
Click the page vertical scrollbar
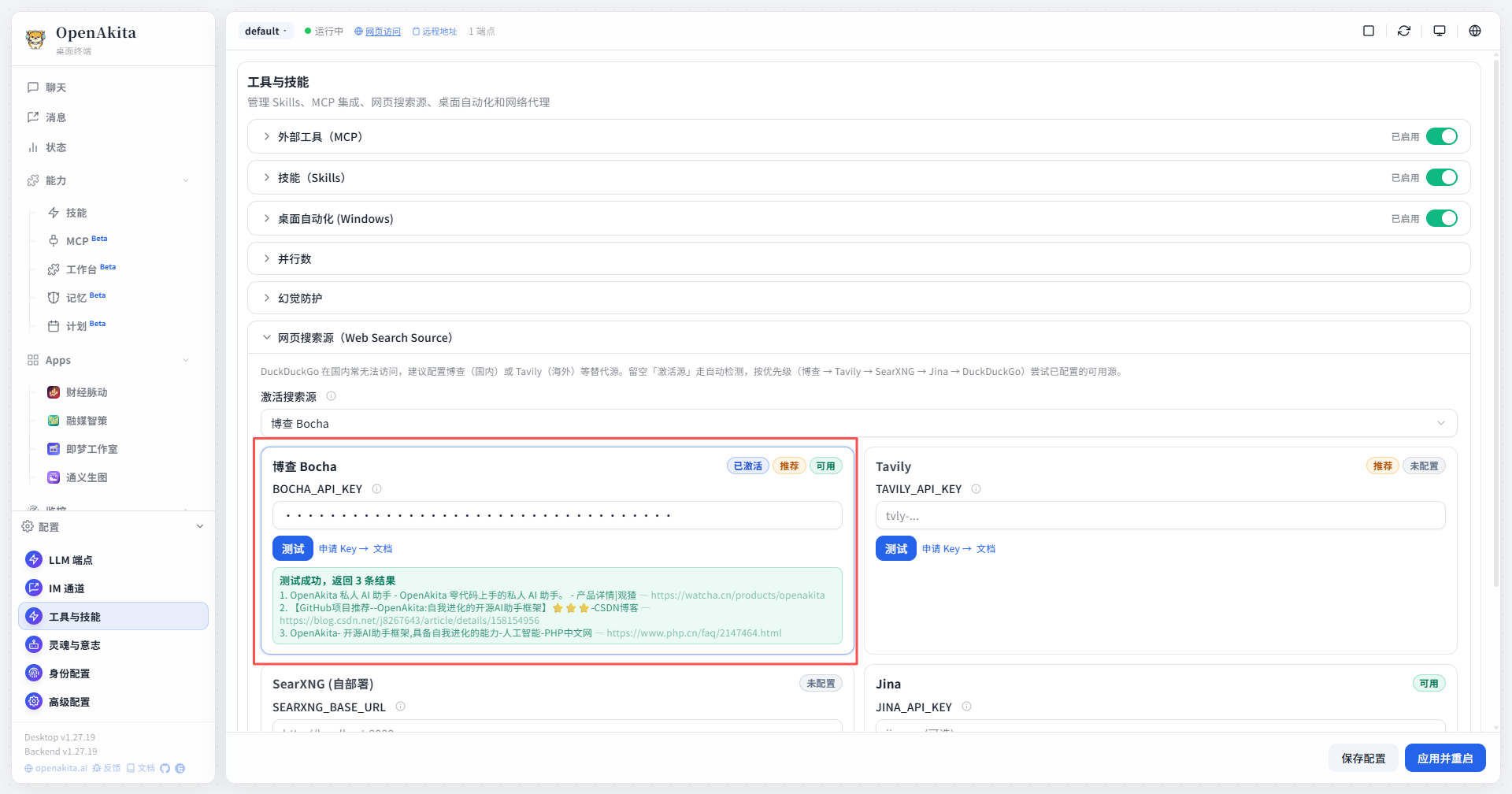tap(1495, 323)
